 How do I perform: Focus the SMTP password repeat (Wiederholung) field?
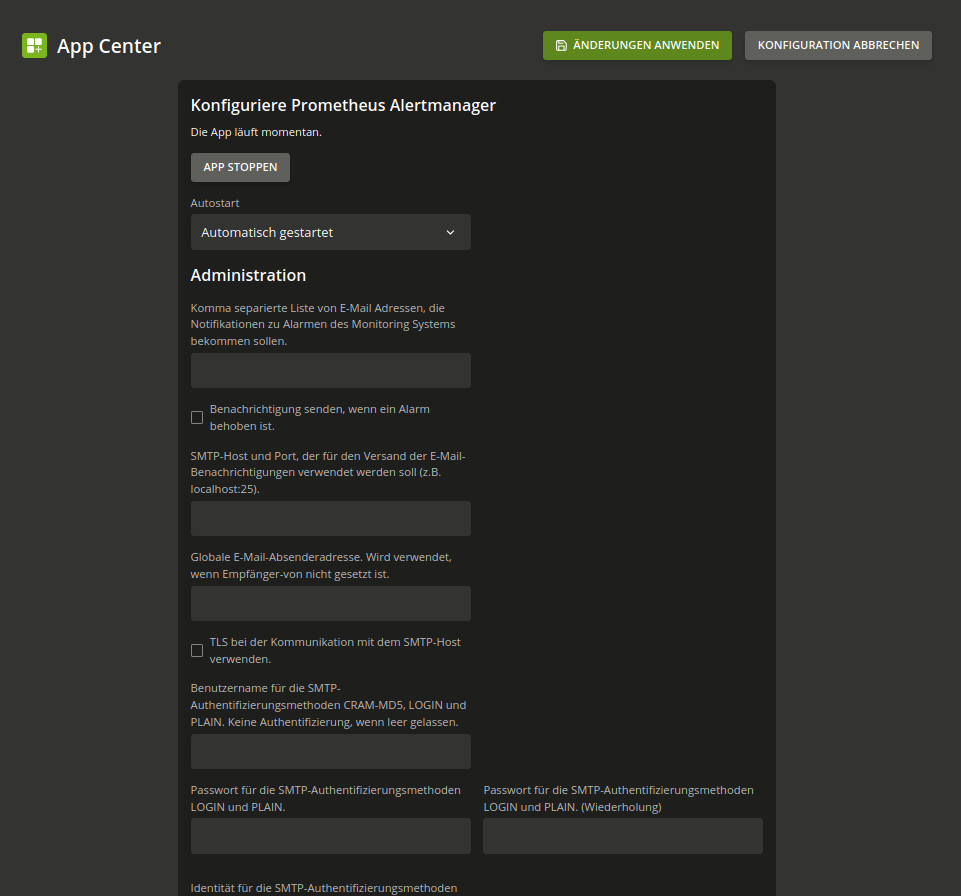click(623, 836)
